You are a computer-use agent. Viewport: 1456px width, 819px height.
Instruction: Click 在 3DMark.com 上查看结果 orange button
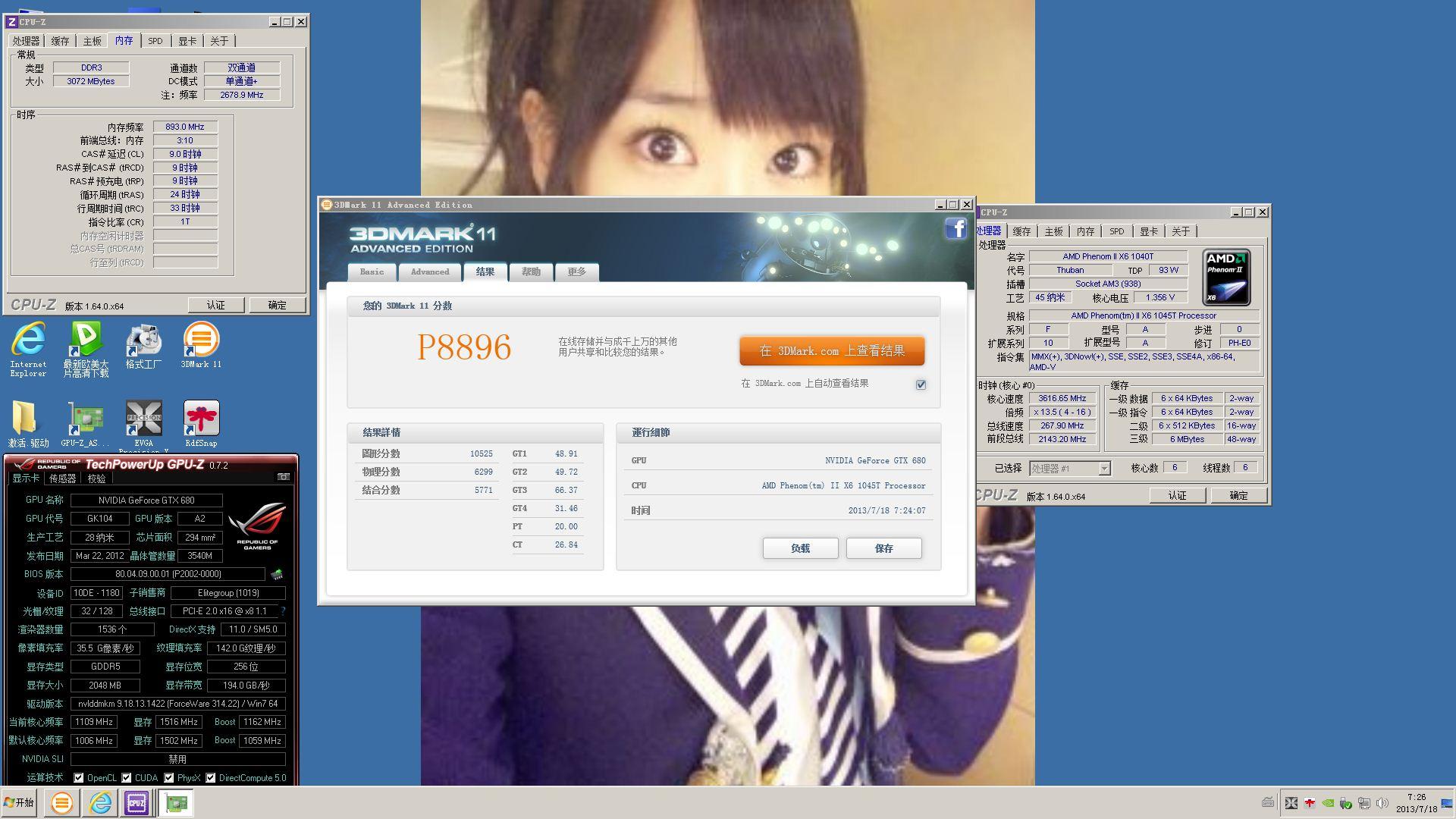(832, 350)
